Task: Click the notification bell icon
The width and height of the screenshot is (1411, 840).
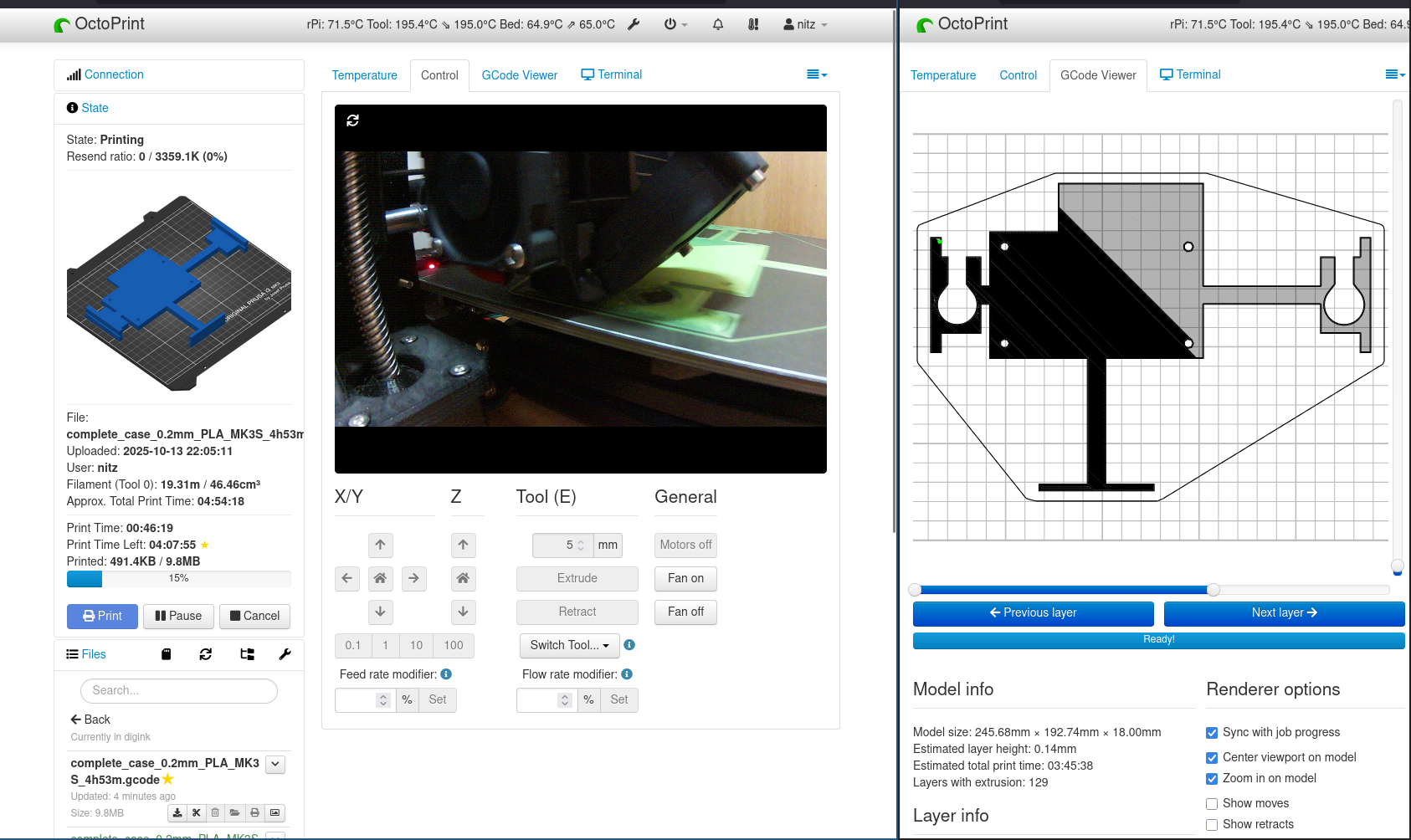Action: [x=718, y=24]
